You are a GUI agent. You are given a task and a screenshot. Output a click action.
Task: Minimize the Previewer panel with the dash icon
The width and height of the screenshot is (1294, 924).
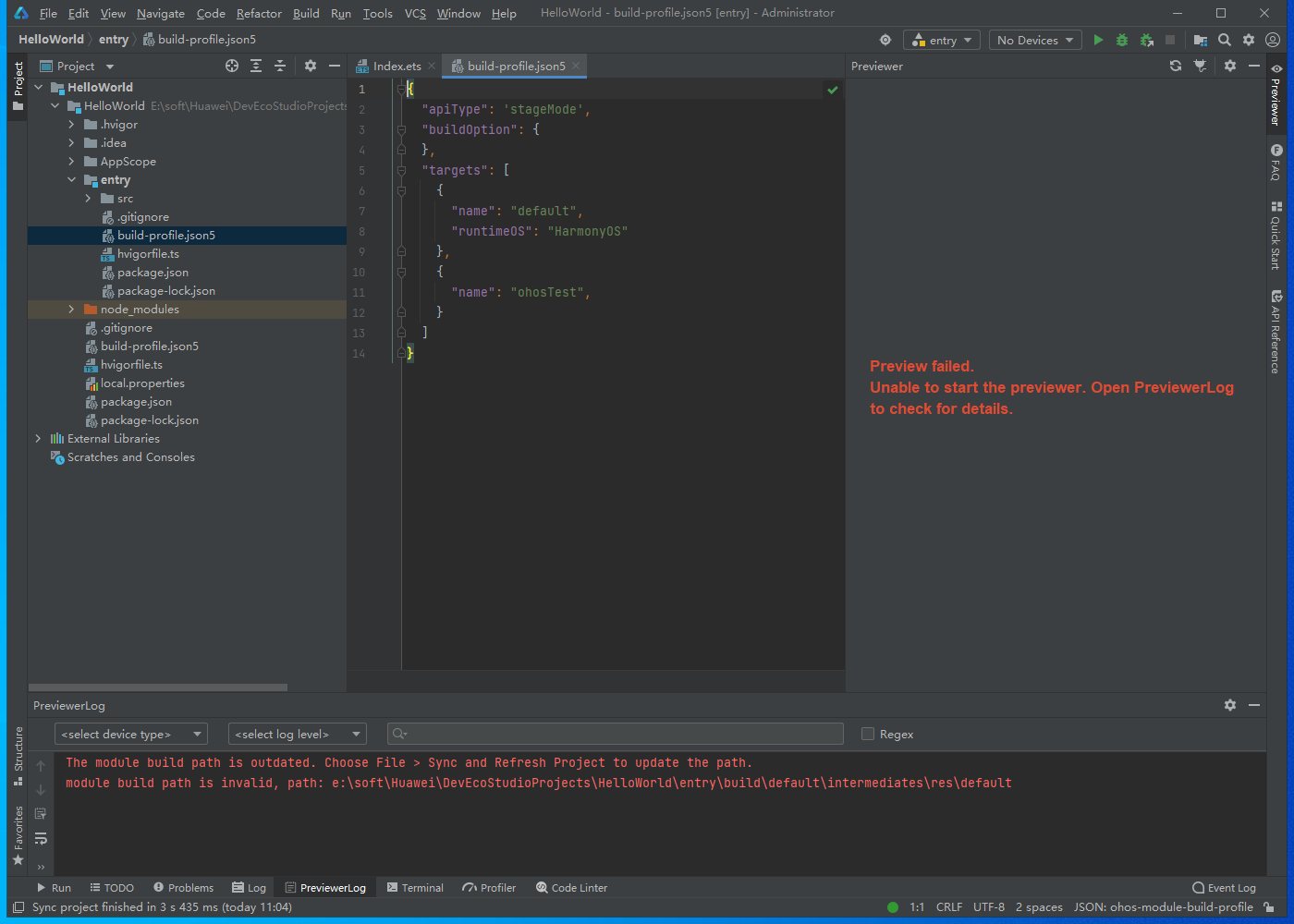[1254, 66]
